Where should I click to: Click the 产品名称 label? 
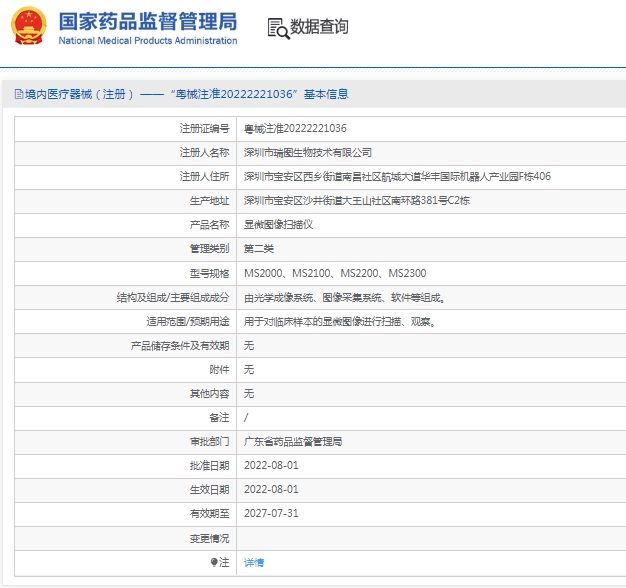[209, 225]
